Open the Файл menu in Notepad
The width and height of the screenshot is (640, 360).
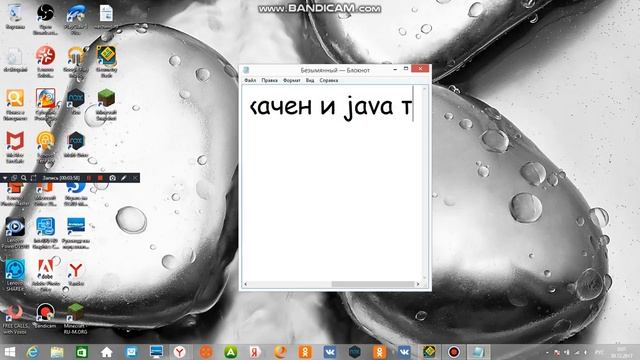tap(250, 80)
